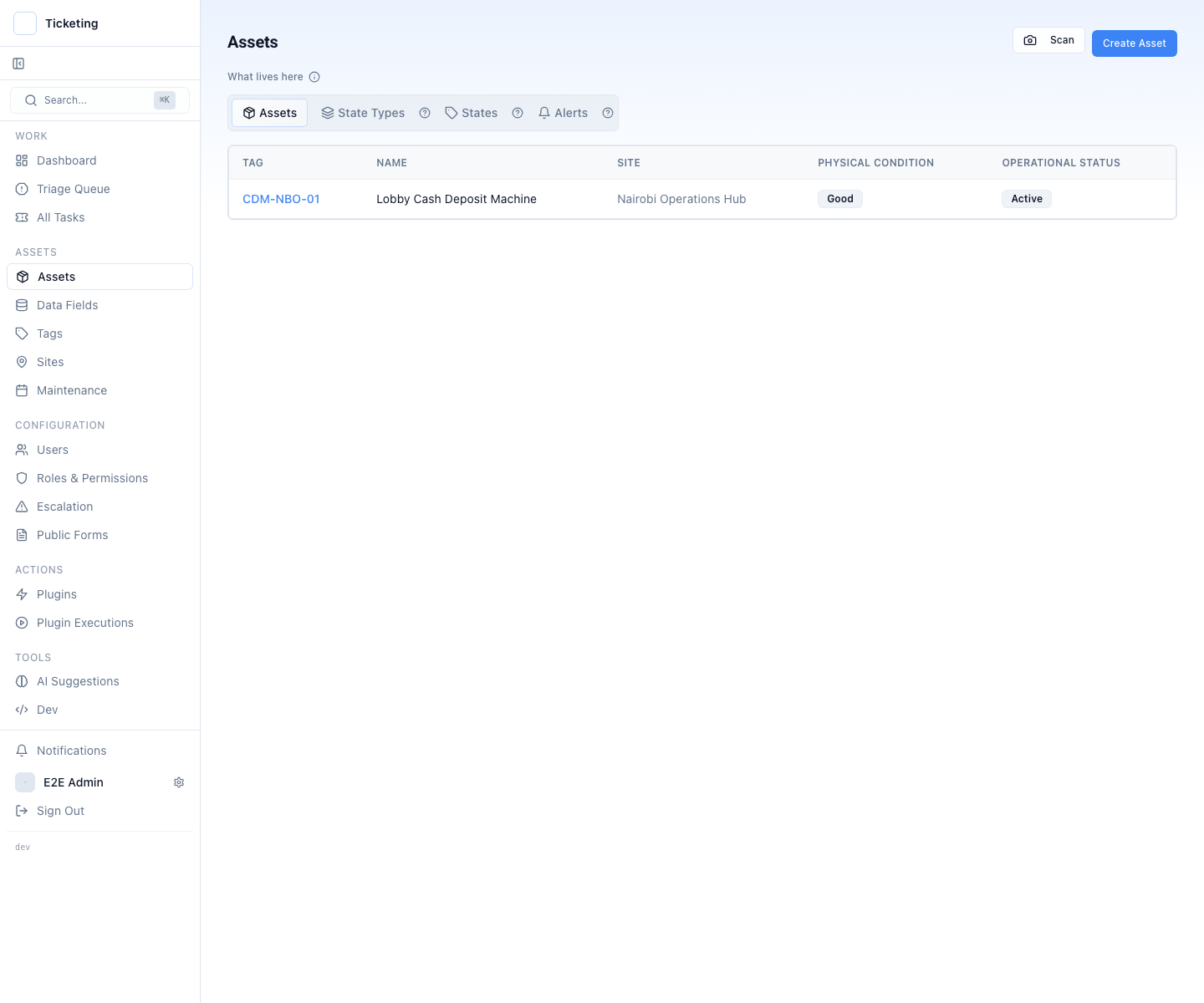Click Sign Out

click(x=99, y=811)
